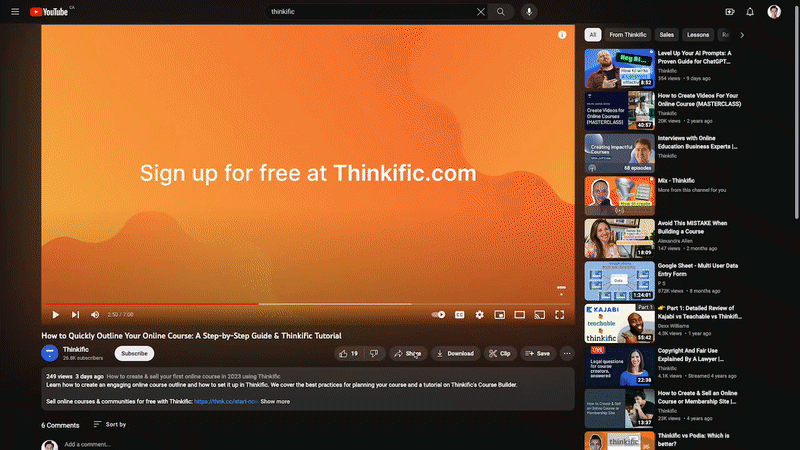
Task: Start voice search with microphone
Action: click(529, 12)
